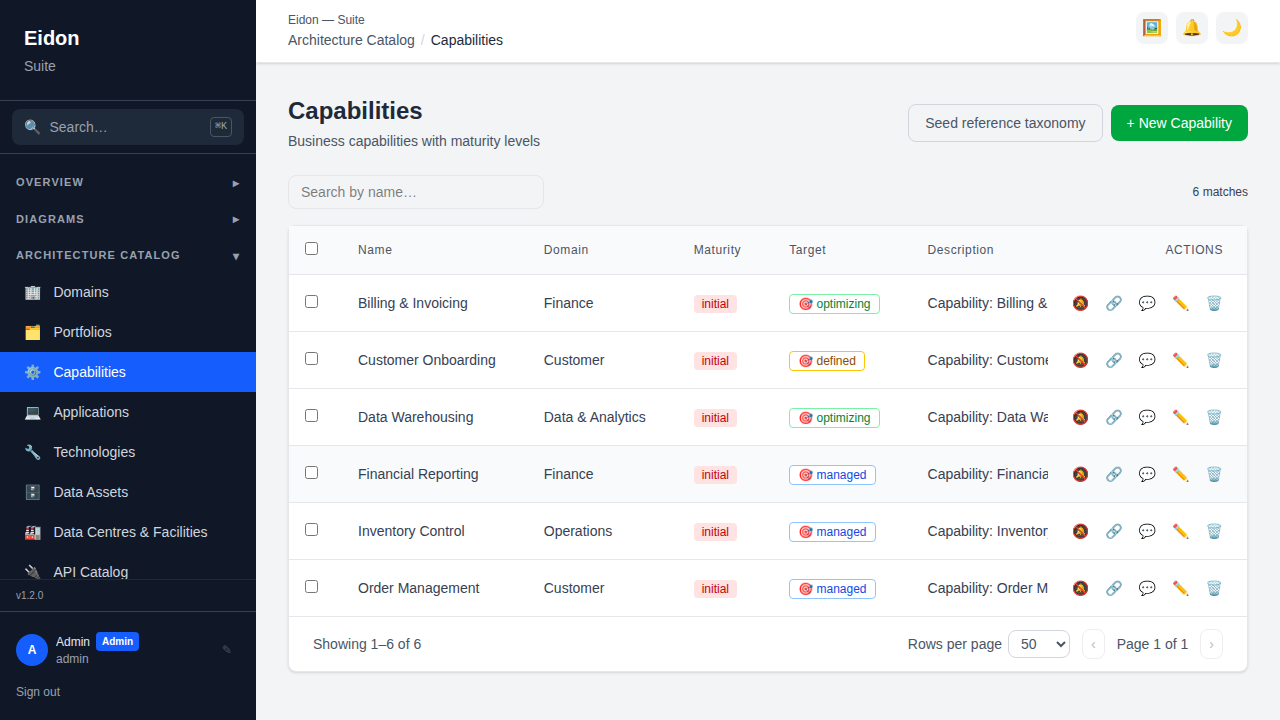Screen dimensions: 1280x720
Task: Mute notifications for Inventory Control row
Action: pos(1080,531)
